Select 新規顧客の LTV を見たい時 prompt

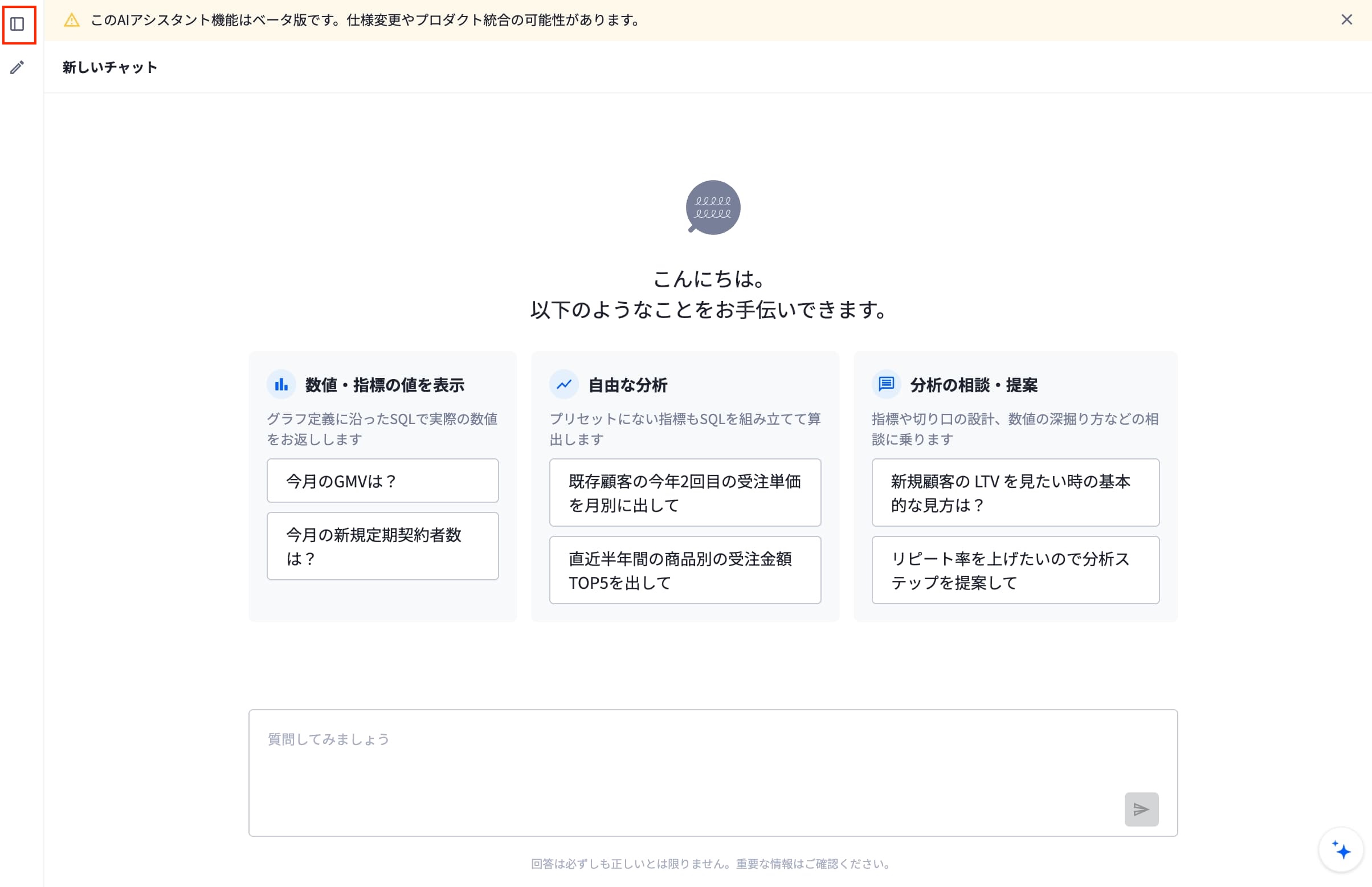(1015, 493)
